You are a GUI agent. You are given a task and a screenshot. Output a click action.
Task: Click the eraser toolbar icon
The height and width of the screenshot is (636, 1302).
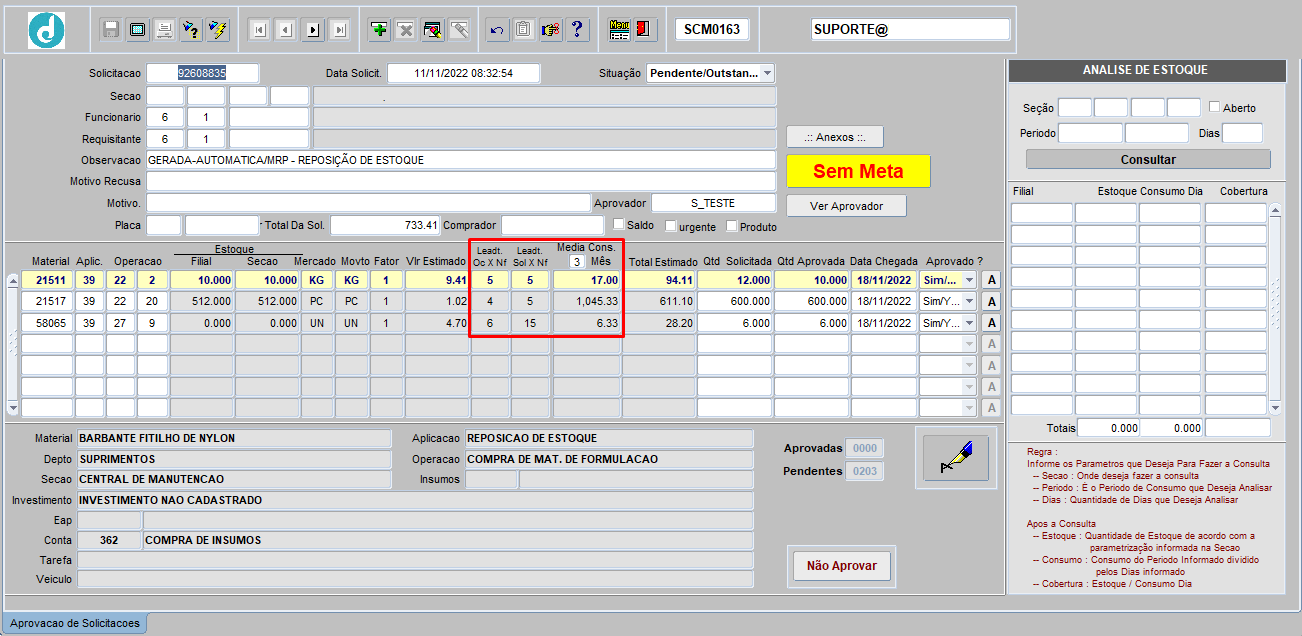[x=458, y=30]
